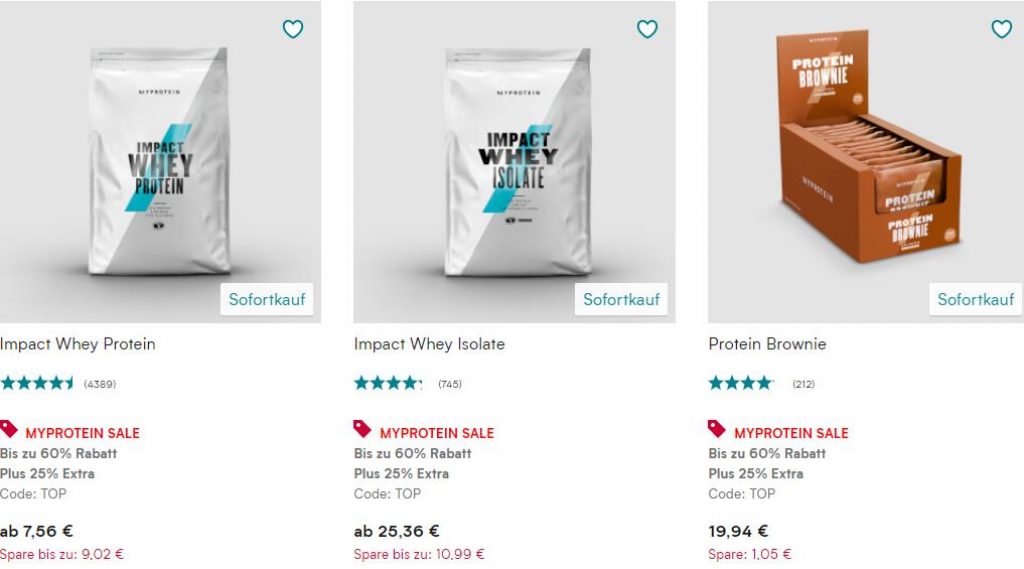
Task: Toggle wishlist heart on Impact Whey Isolate
Action: coord(647,29)
